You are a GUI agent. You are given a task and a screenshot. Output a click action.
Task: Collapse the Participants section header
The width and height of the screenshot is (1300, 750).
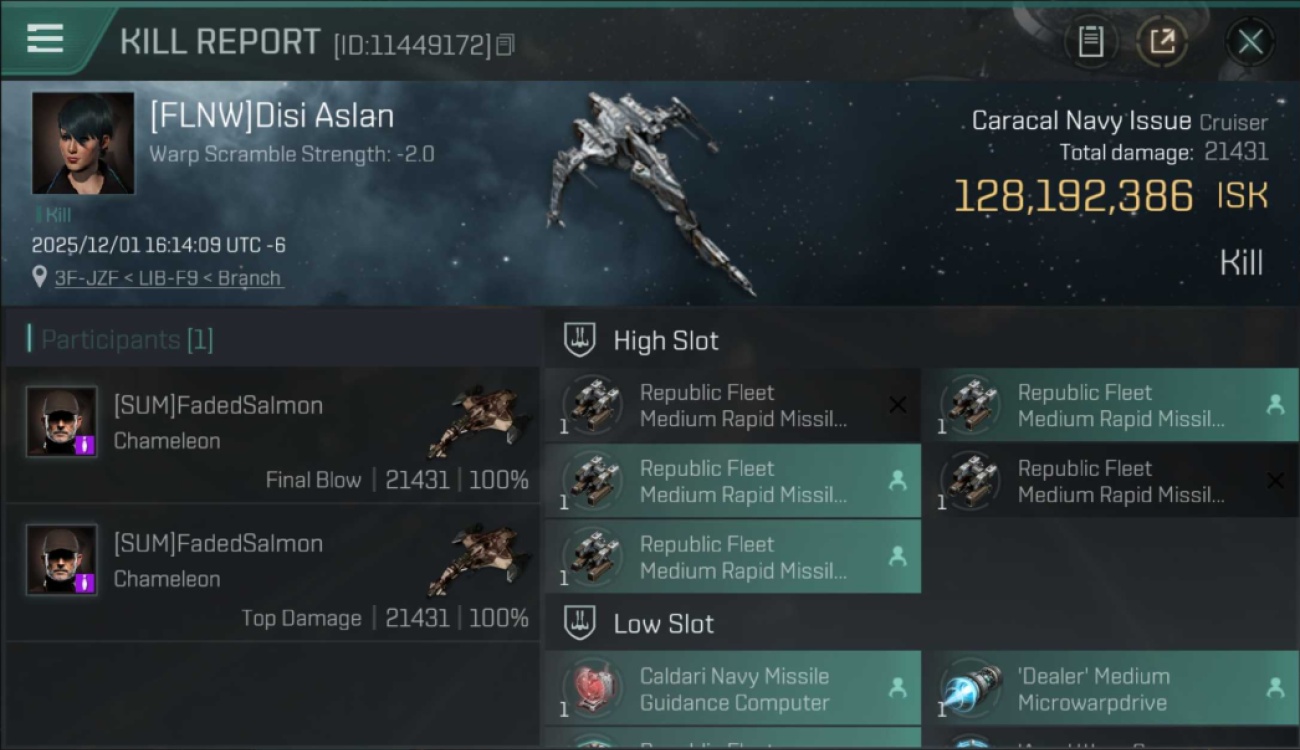pyautogui.click(x=126, y=340)
